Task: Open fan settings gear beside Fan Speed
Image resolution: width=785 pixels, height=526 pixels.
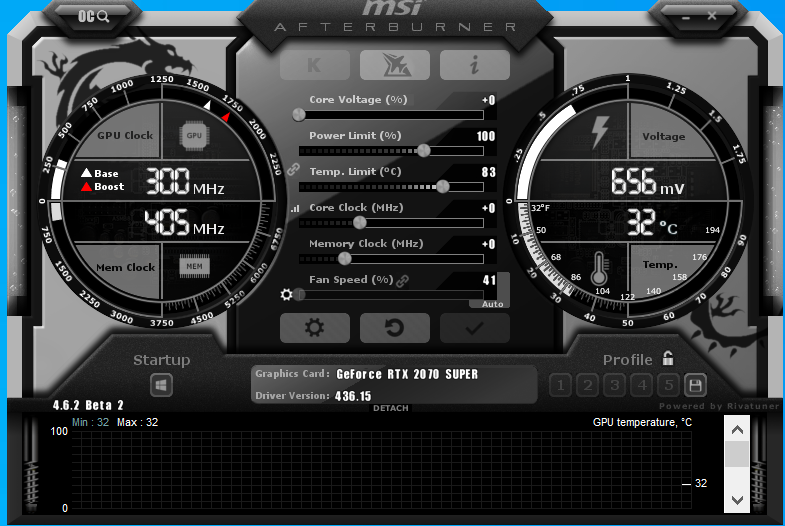Action: (x=286, y=295)
